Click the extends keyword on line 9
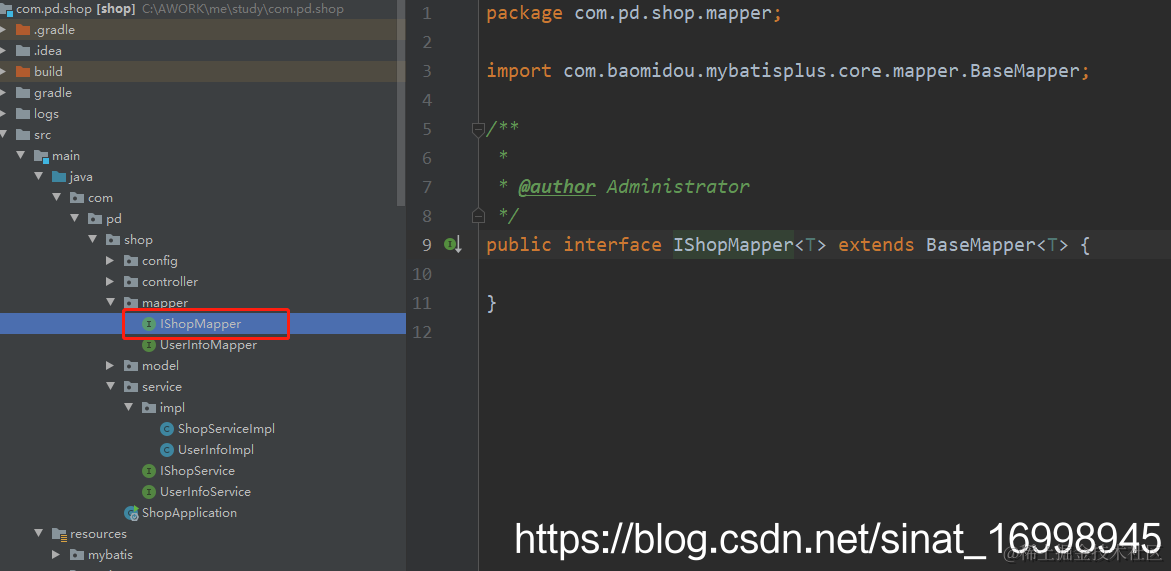The width and height of the screenshot is (1171, 571). pos(876,244)
